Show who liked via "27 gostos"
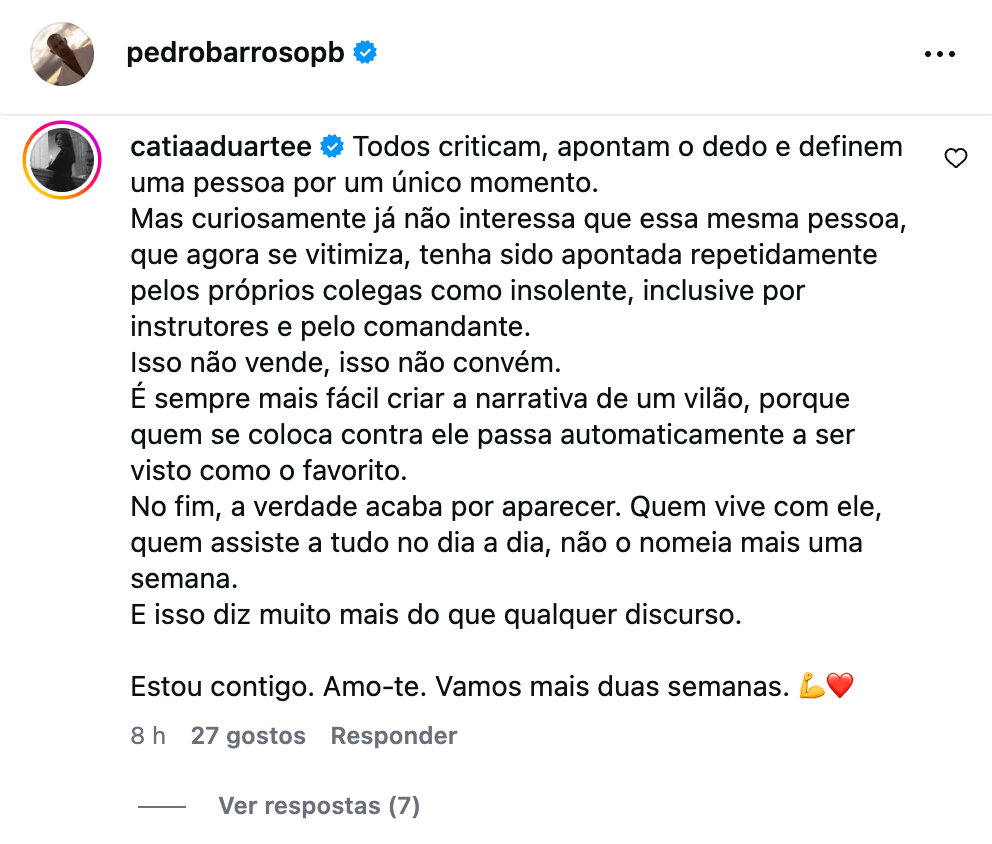The image size is (992, 844). (x=248, y=736)
